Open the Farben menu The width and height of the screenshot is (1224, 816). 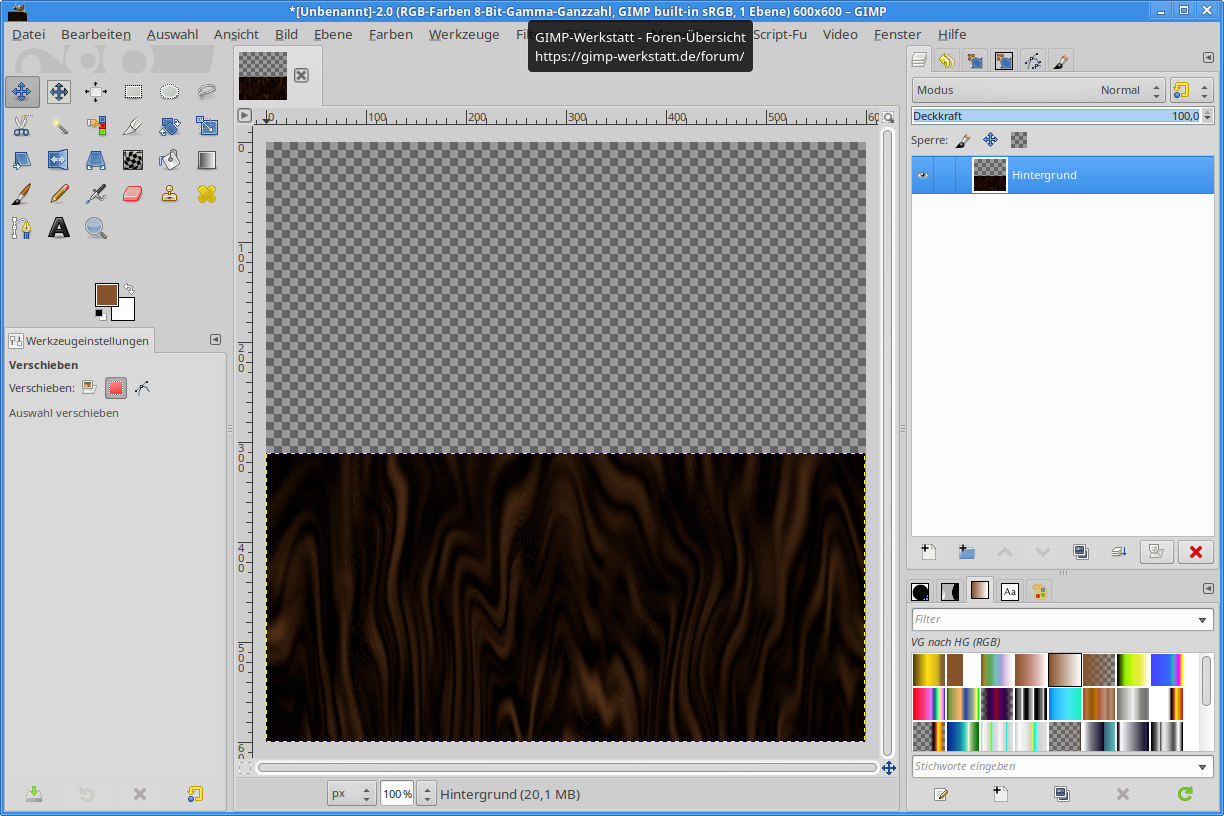point(390,34)
